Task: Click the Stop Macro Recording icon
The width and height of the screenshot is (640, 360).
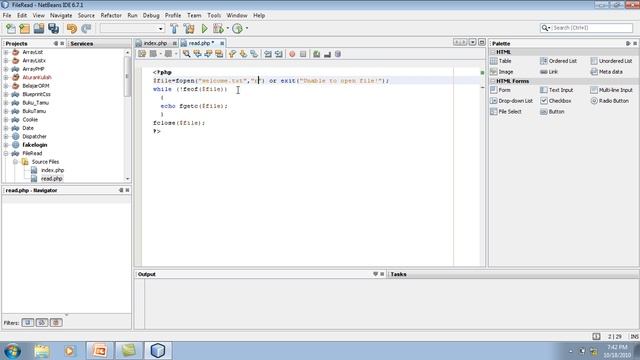Action: pos(303,54)
